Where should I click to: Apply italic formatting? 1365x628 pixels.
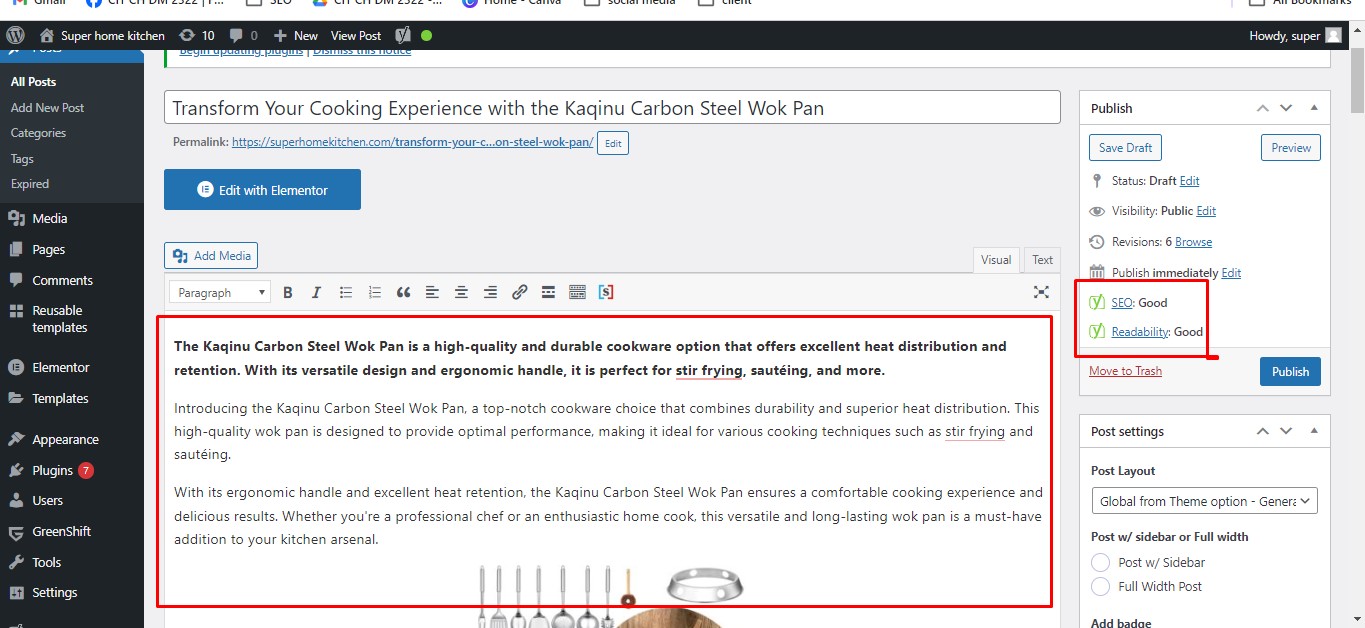pyautogui.click(x=316, y=292)
